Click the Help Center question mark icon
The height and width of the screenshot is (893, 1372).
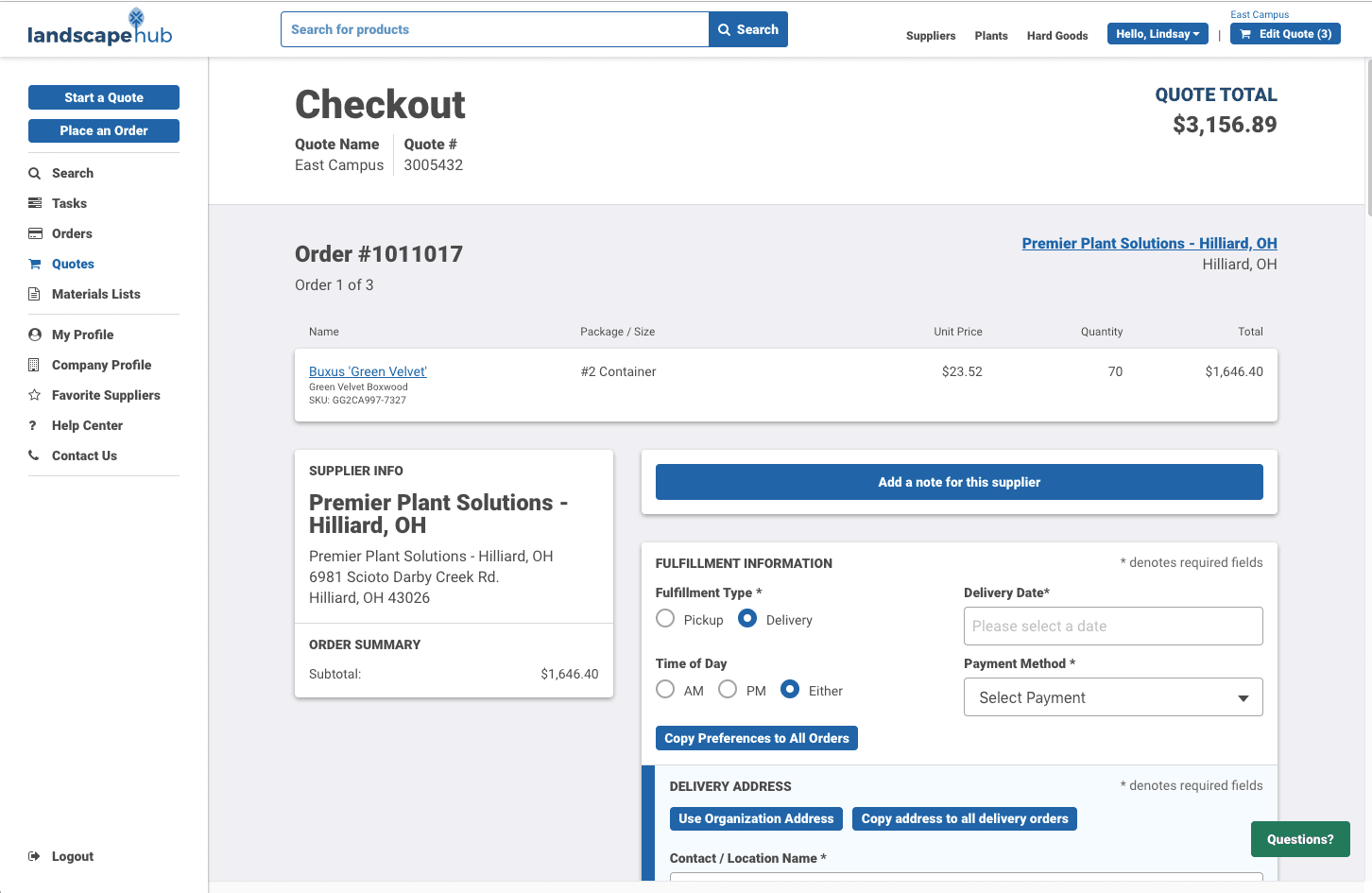coord(33,425)
